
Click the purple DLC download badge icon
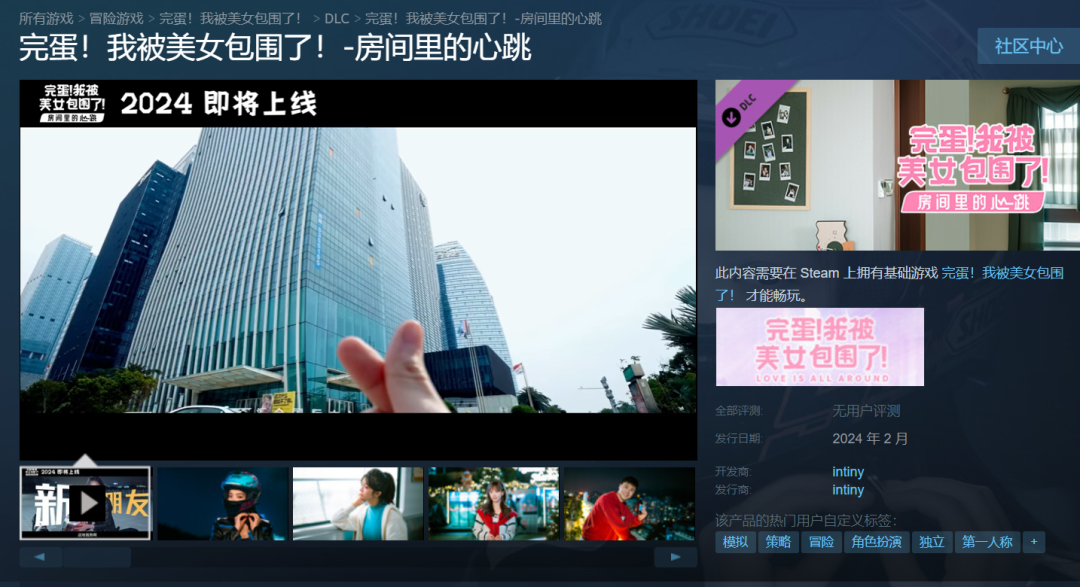[731, 117]
